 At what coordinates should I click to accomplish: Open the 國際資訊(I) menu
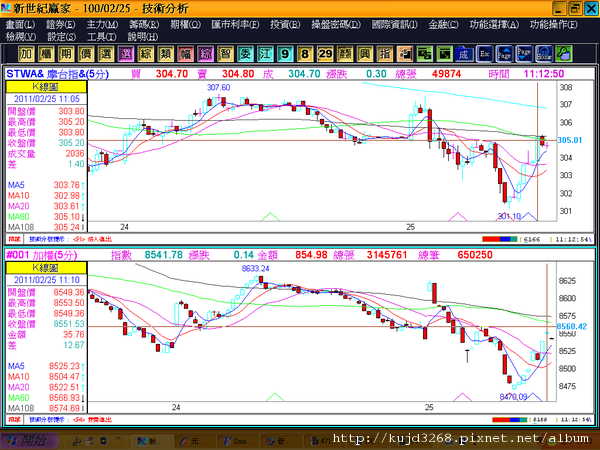point(395,24)
